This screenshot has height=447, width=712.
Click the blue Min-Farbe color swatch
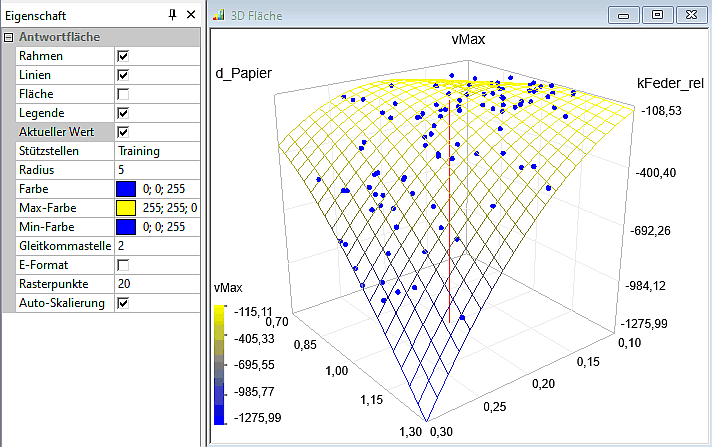click(x=126, y=227)
